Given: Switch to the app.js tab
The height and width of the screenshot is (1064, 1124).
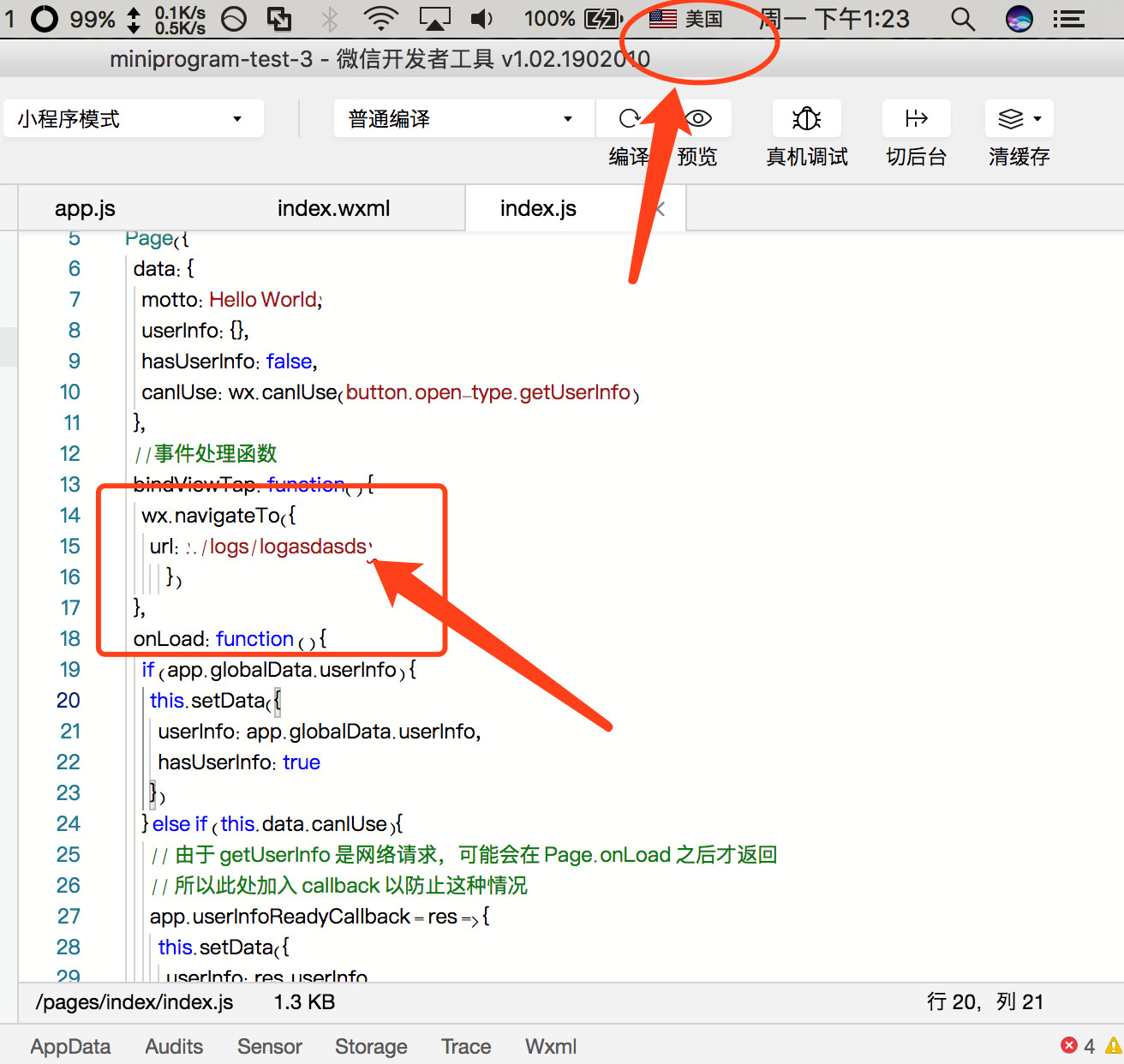Looking at the screenshot, I should coord(85,208).
